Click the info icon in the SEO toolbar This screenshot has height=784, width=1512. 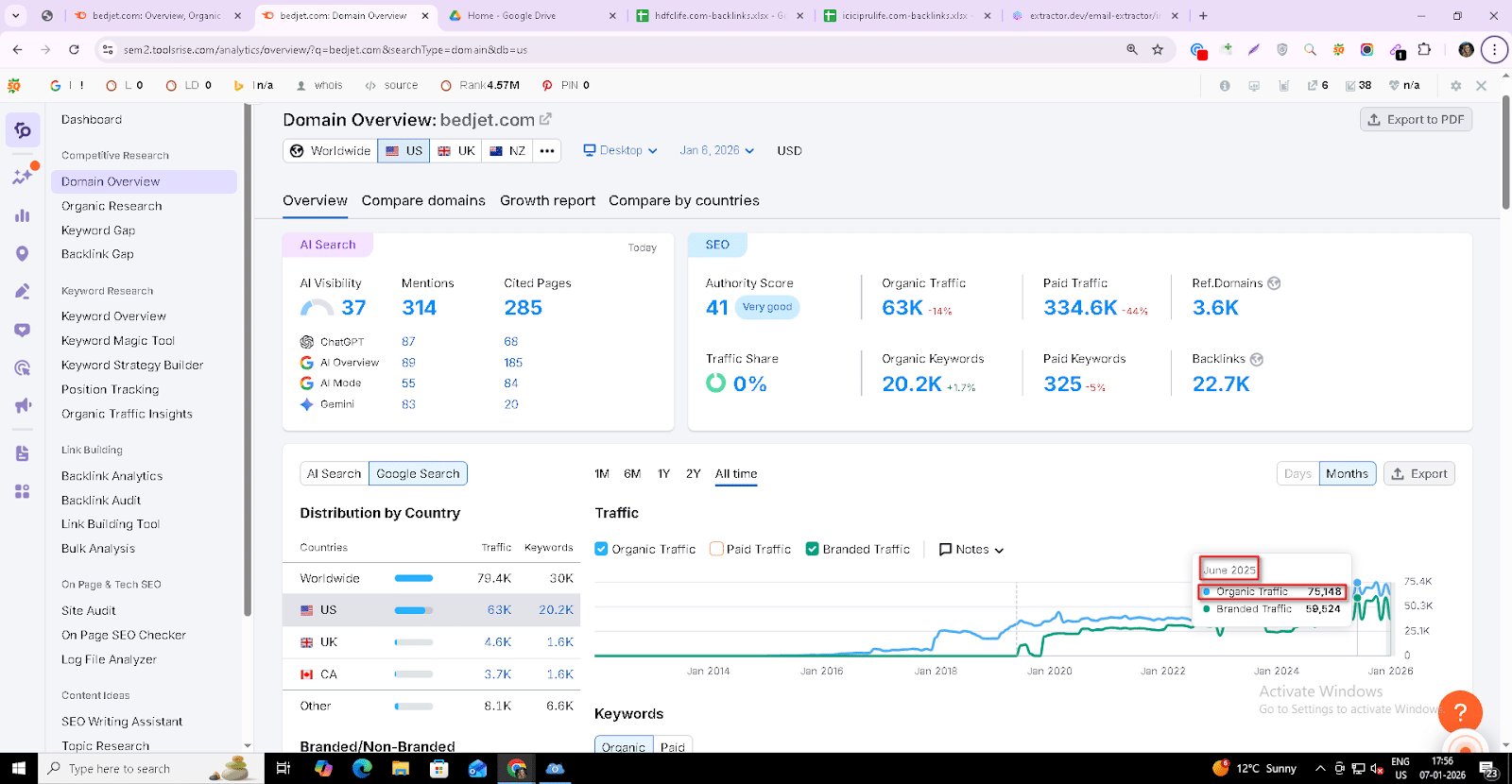tap(1225, 85)
